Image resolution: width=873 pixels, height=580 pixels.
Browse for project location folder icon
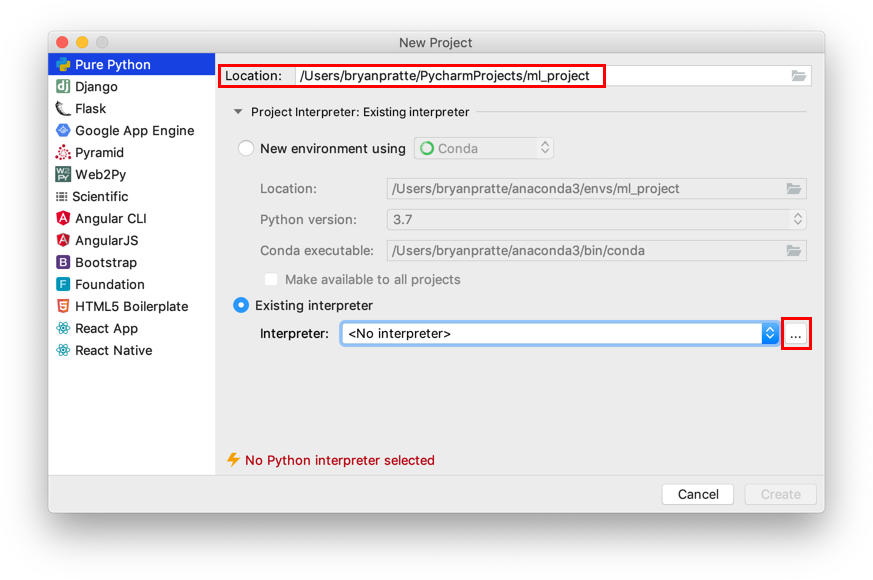point(798,76)
